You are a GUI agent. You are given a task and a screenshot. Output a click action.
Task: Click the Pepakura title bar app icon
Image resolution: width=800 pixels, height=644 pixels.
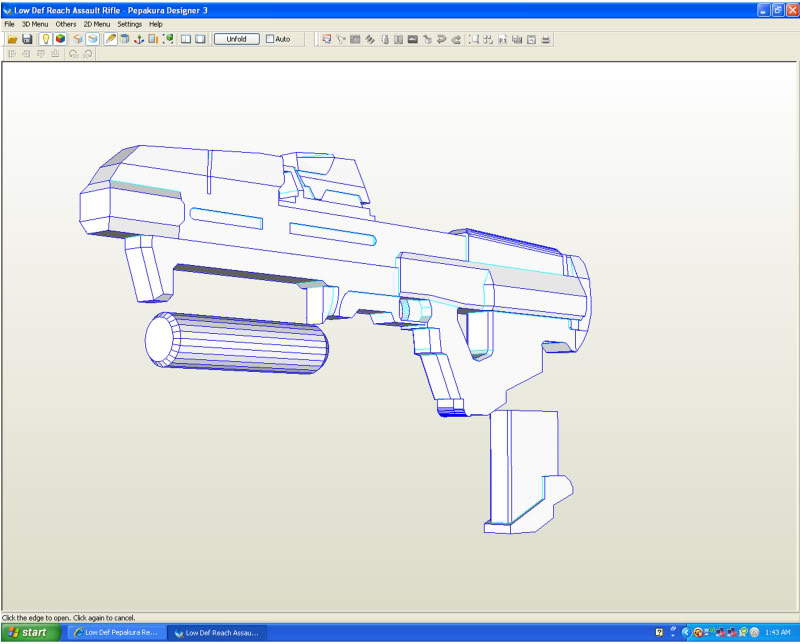click(7, 10)
